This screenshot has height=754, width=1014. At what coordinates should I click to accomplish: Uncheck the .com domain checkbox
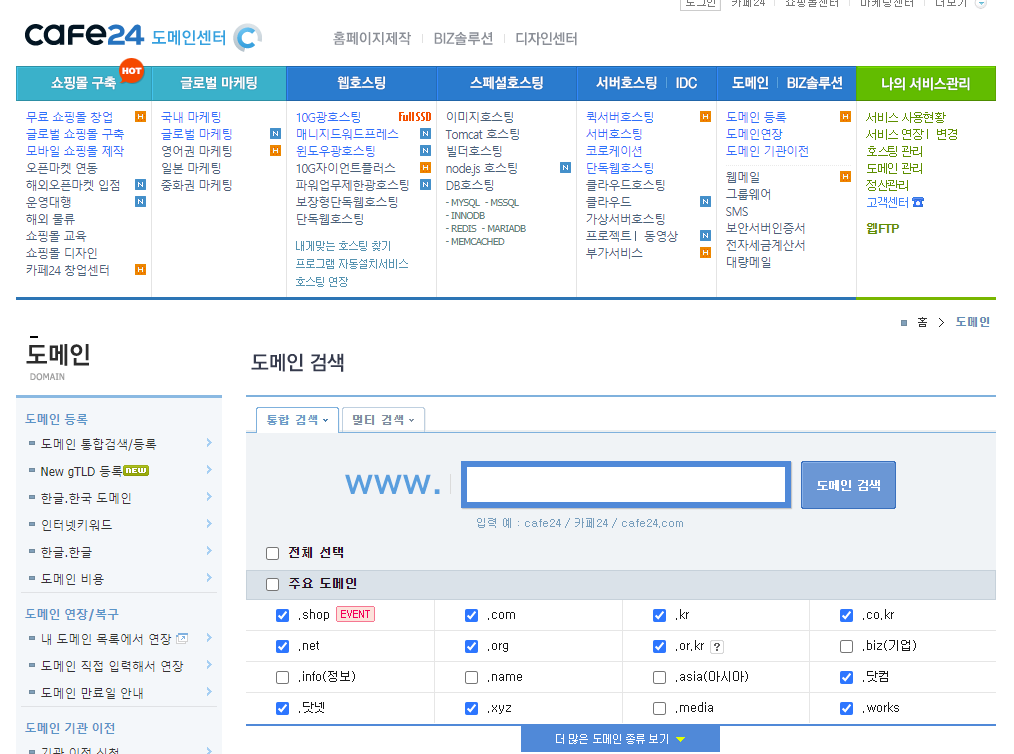pyautogui.click(x=471, y=616)
